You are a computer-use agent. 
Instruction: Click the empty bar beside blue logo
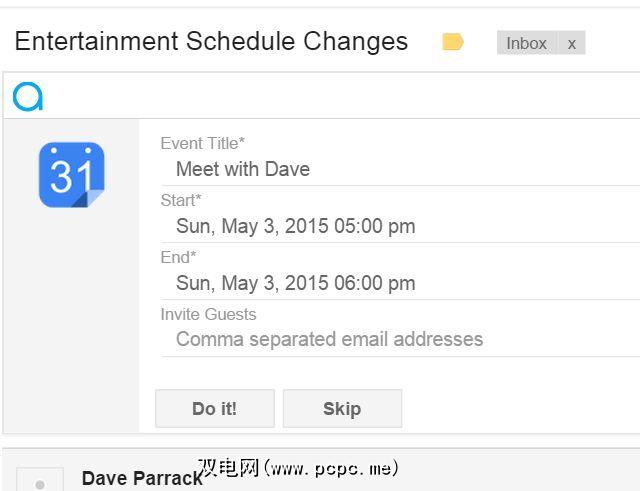click(340, 96)
